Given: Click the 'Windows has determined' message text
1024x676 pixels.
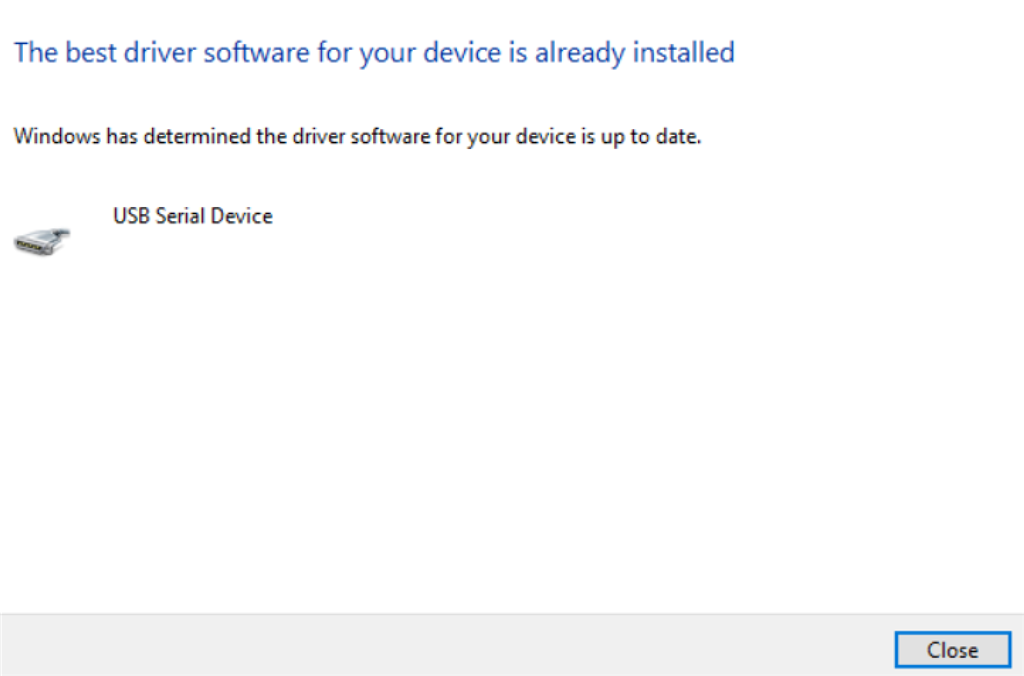Looking at the screenshot, I should [357, 137].
